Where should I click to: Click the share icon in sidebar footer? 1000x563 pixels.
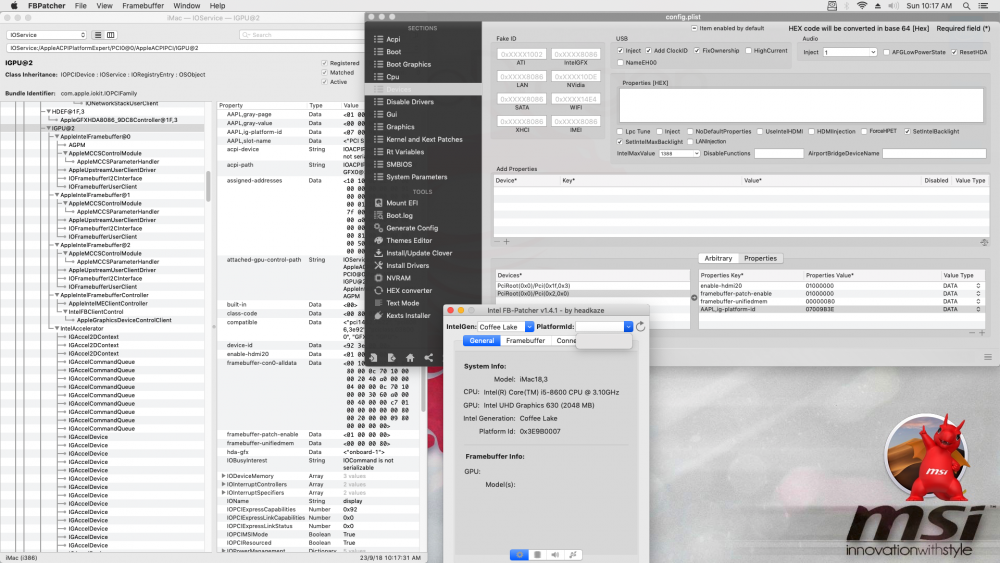(x=429, y=358)
